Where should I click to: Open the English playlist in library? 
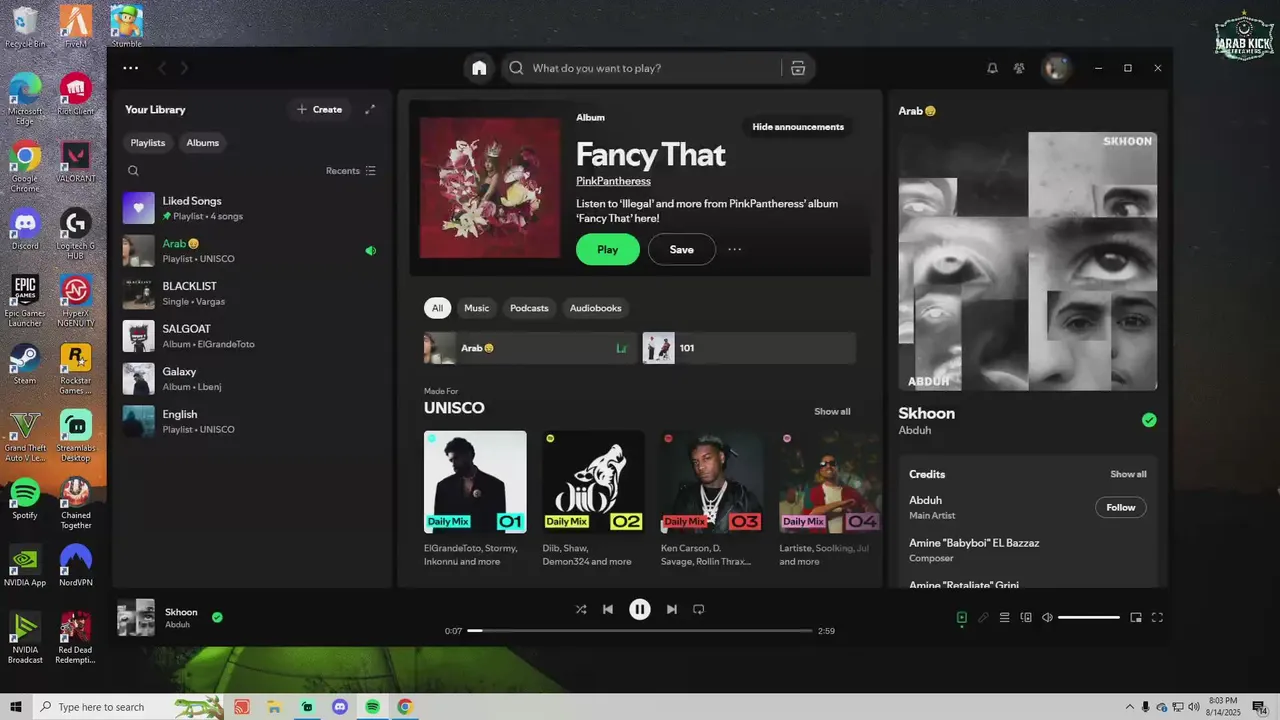point(252,421)
